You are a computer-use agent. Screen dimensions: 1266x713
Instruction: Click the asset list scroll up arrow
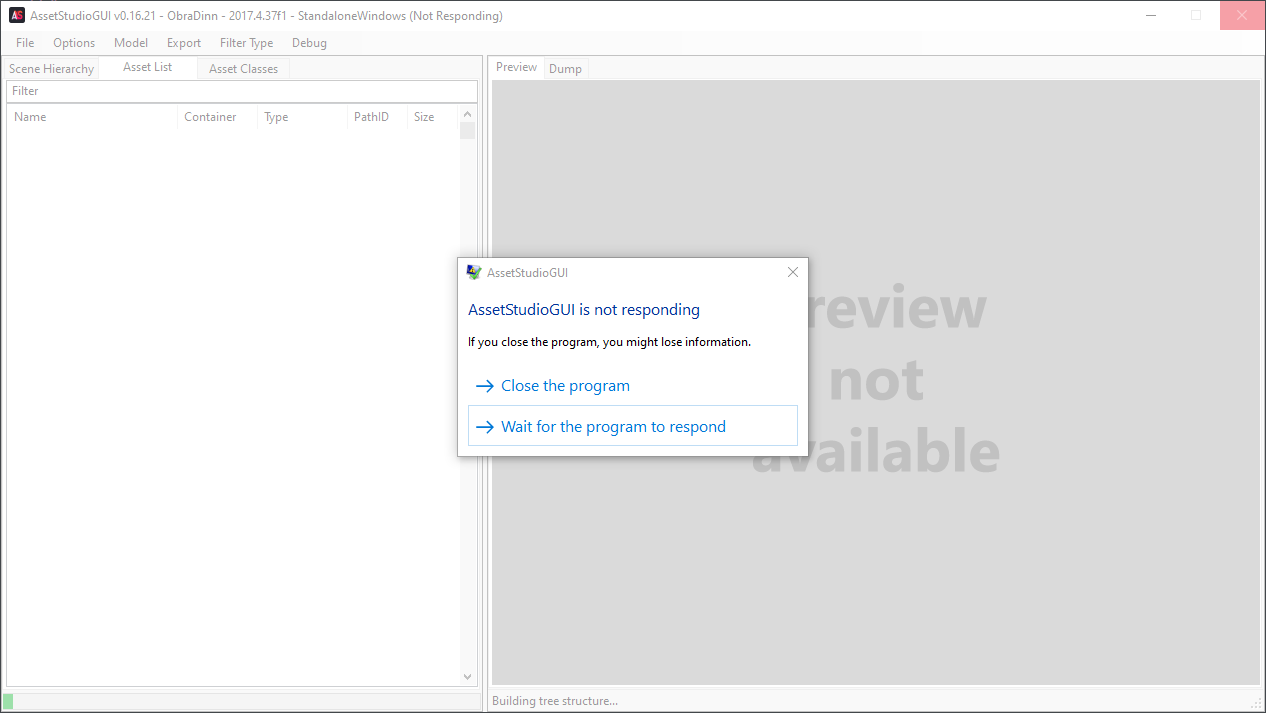(467, 115)
